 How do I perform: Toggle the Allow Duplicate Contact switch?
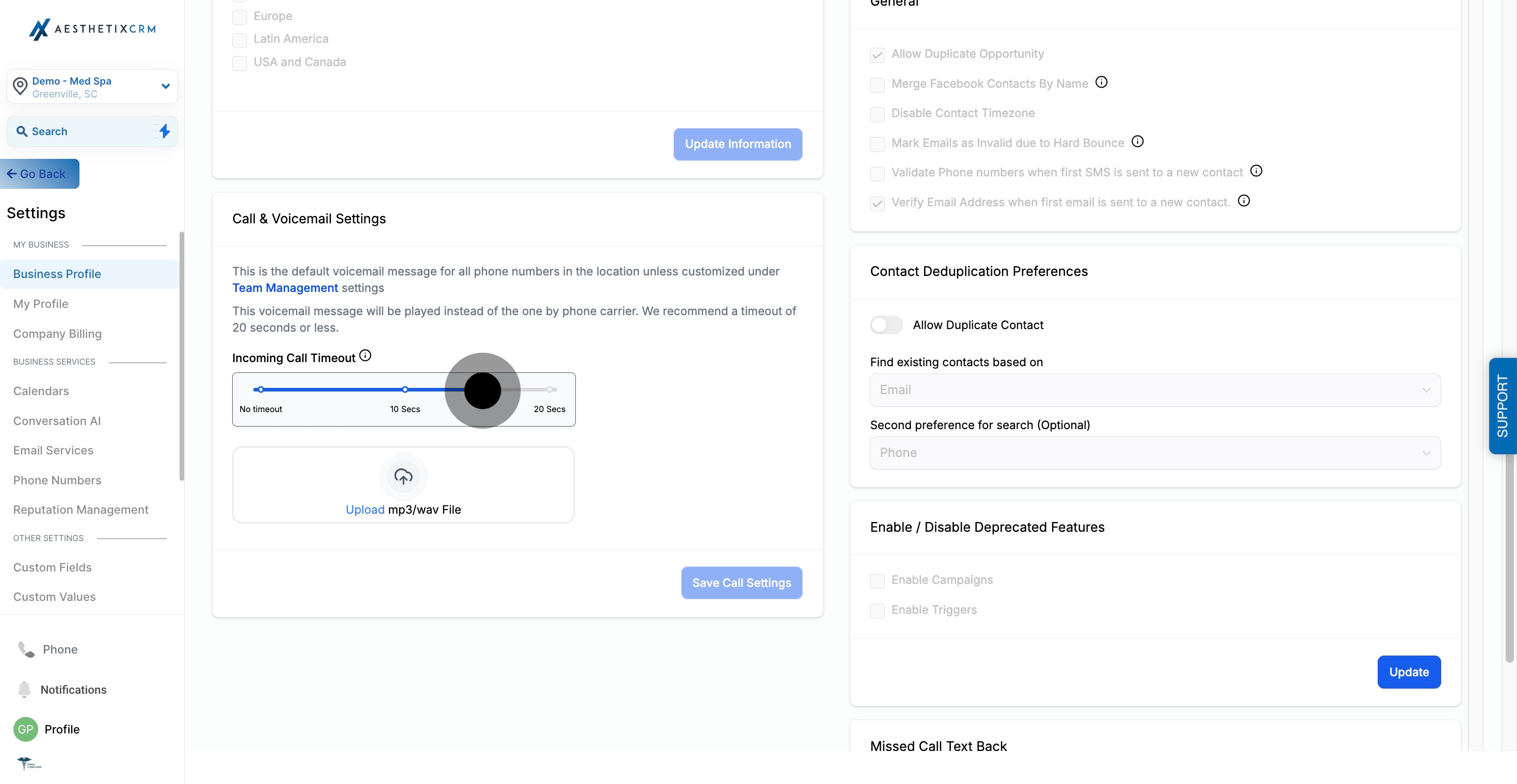point(886,325)
